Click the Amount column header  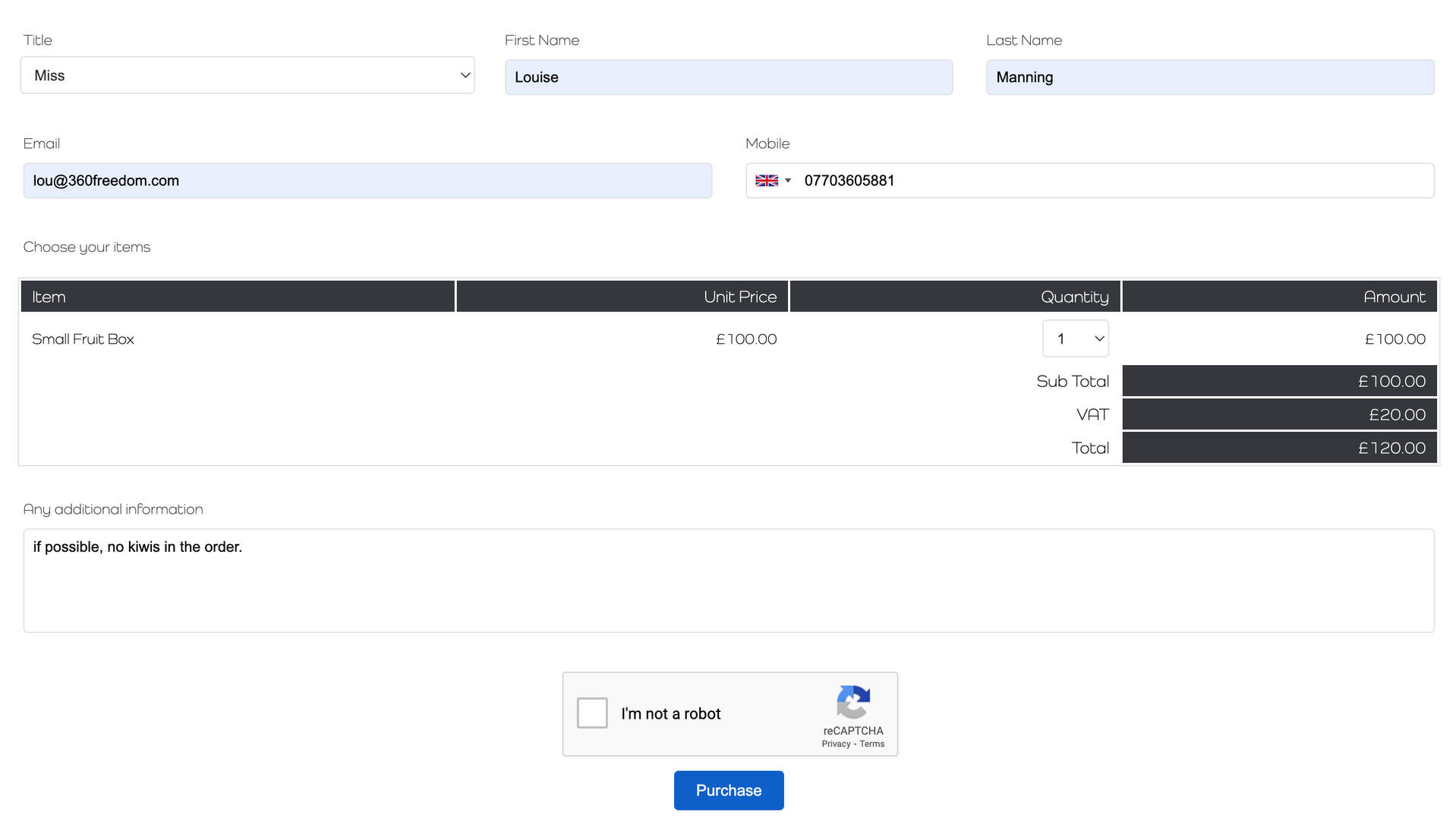coord(1279,297)
